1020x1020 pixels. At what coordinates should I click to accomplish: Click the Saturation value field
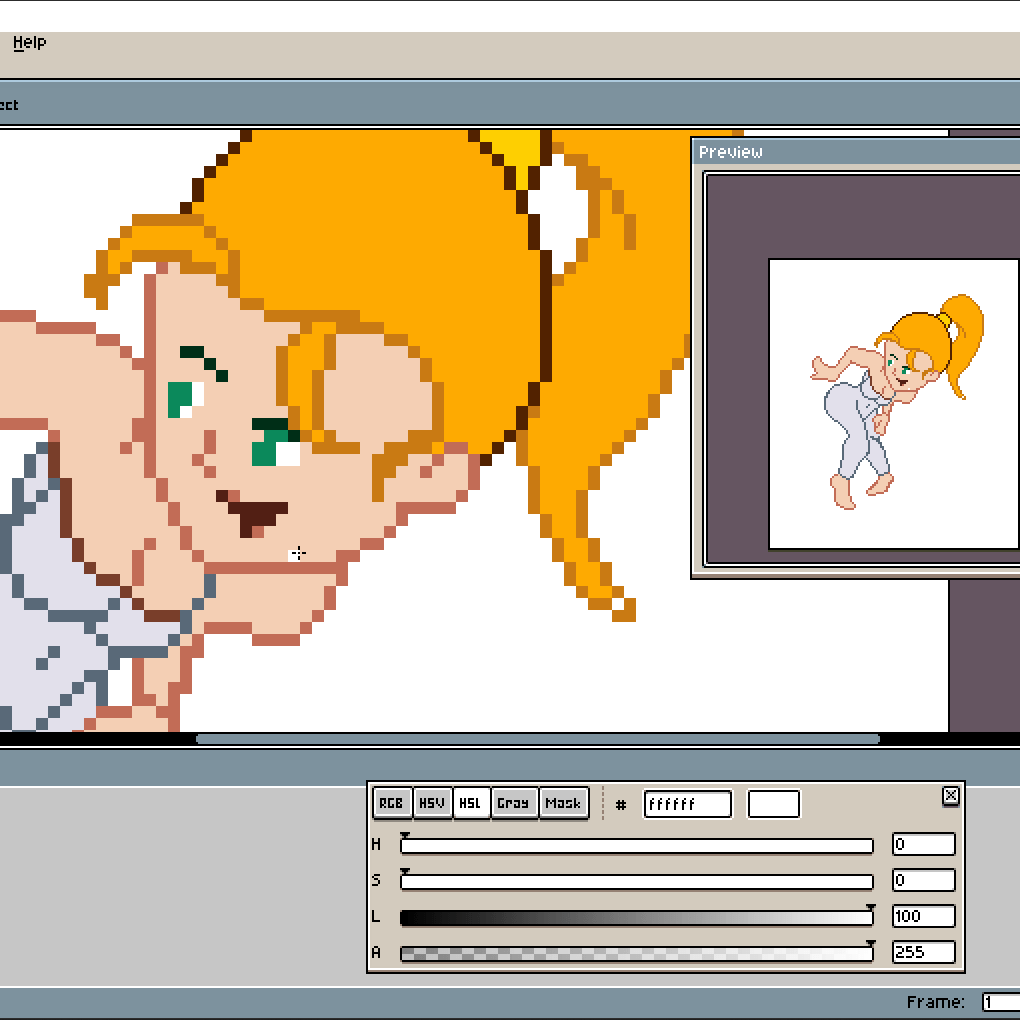[x=923, y=881]
